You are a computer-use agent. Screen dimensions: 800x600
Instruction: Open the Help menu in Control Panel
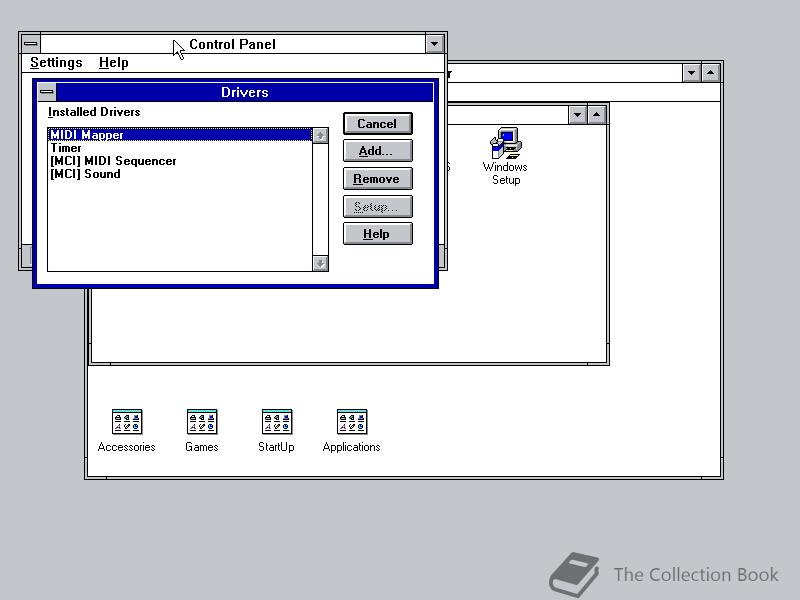pyautogui.click(x=113, y=62)
